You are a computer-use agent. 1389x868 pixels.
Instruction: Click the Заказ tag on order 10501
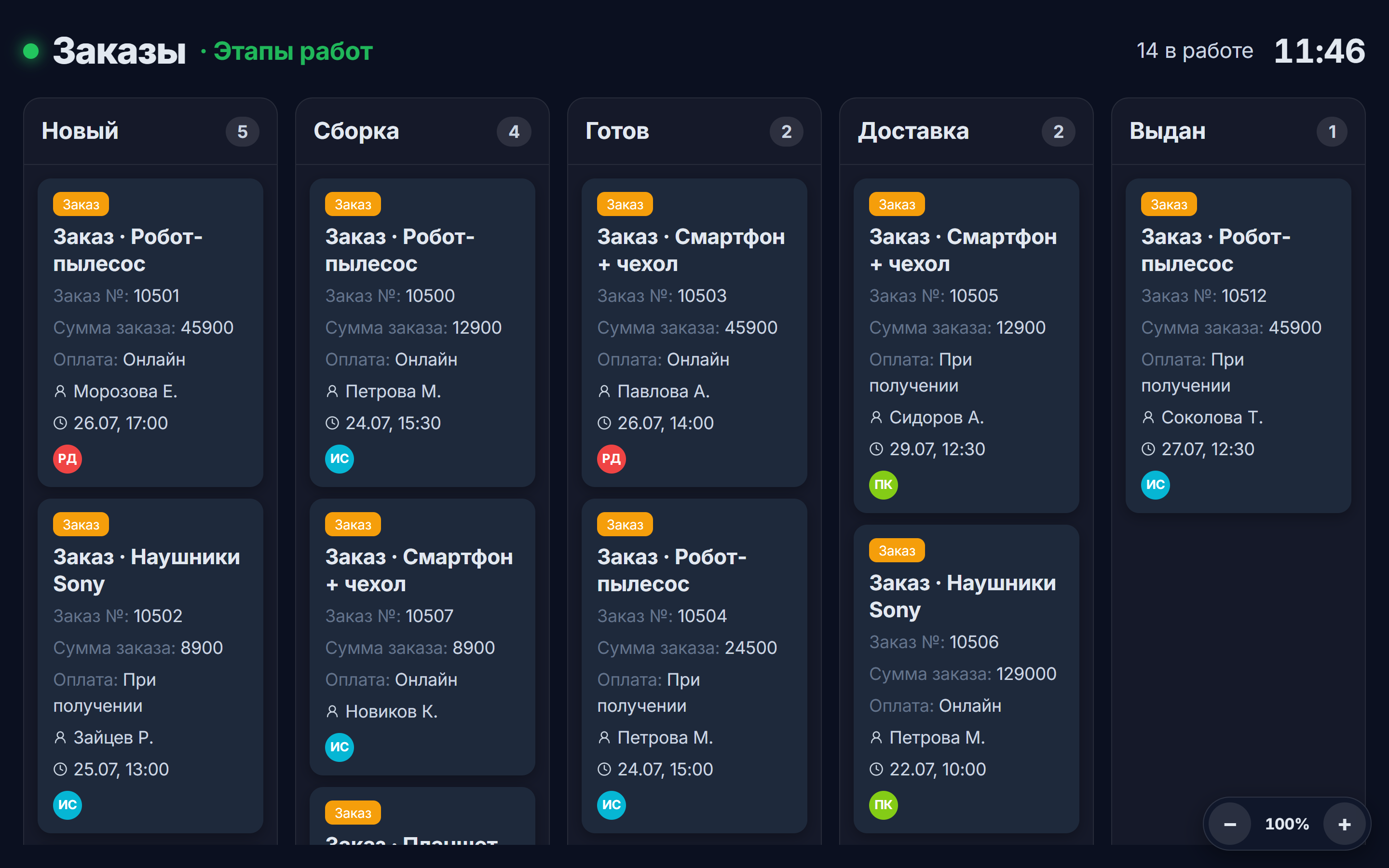[x=81, y=204]
